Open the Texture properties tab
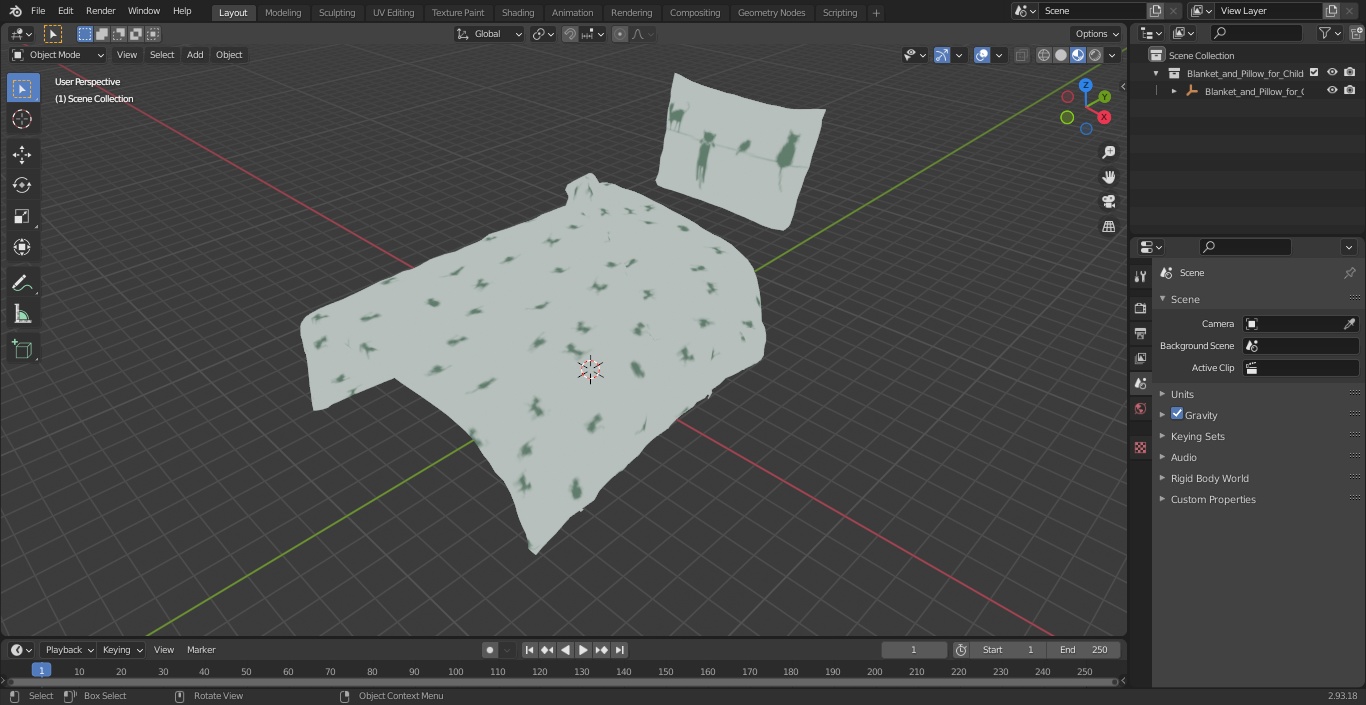 [1140, 447]
